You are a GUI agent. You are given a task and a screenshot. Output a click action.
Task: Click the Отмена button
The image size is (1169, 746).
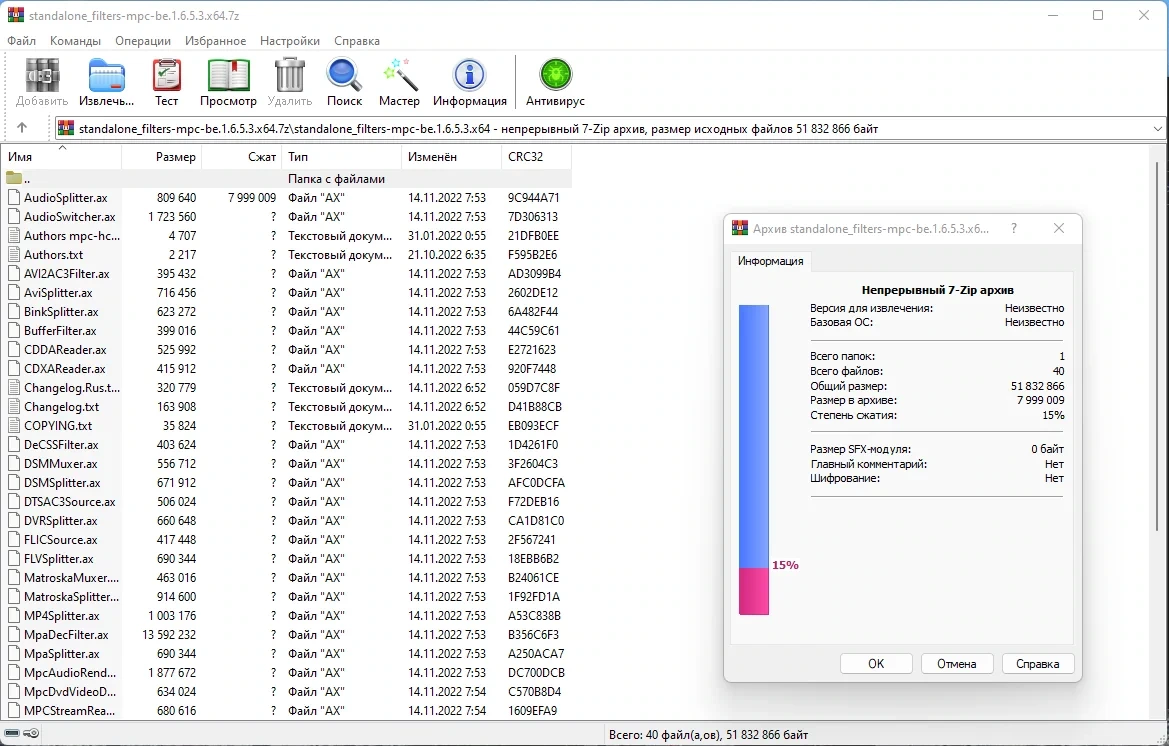click(957, 663)
